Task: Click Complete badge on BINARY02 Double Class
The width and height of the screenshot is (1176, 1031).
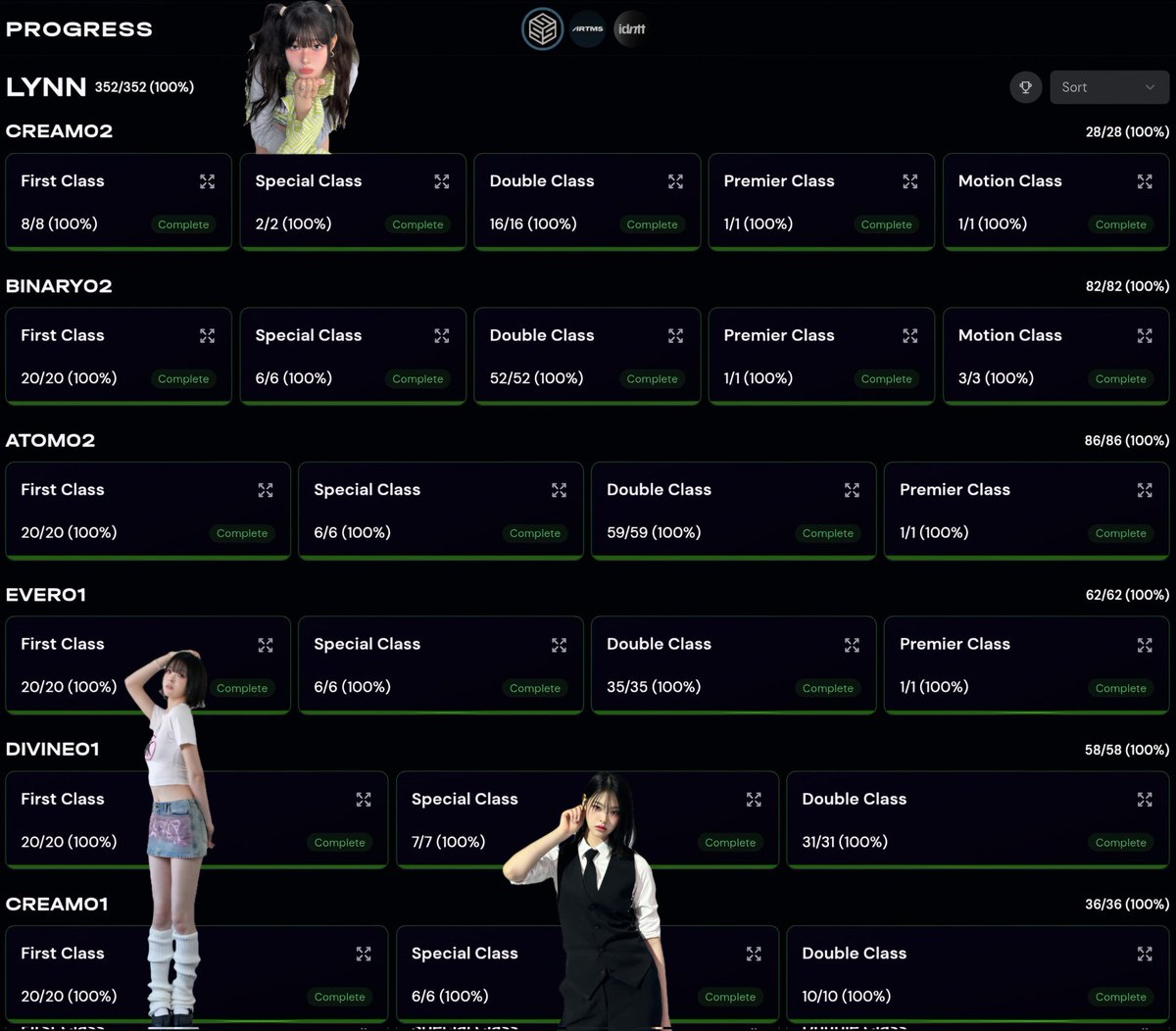Action: [652, 379]
